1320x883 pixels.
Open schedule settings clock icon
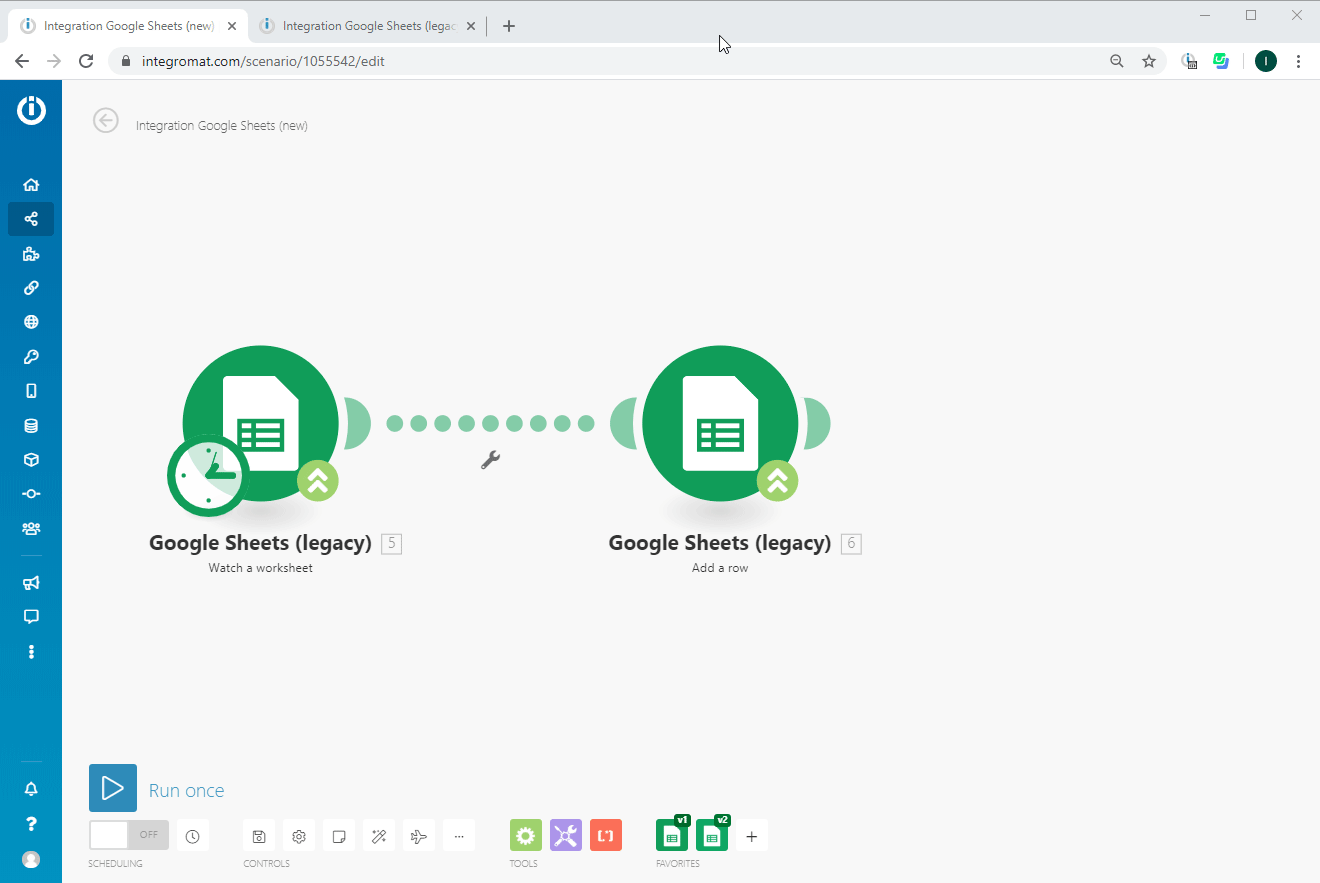tap(193, 836)
